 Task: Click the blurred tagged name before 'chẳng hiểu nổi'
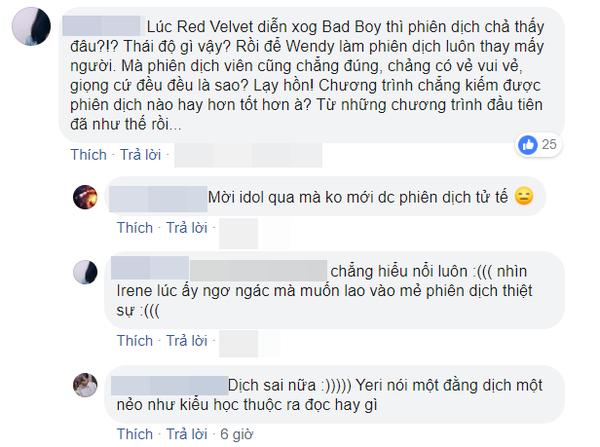[x=259, y=271]
